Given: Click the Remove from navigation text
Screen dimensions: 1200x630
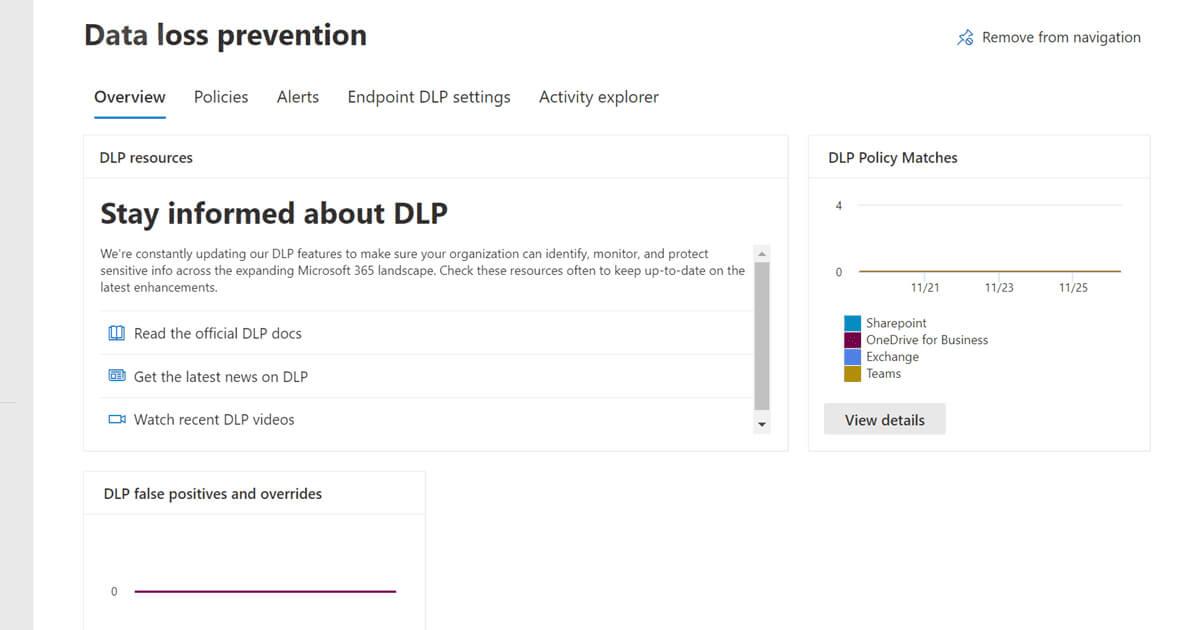Looking at the screenshot, I should [1061, 38].
